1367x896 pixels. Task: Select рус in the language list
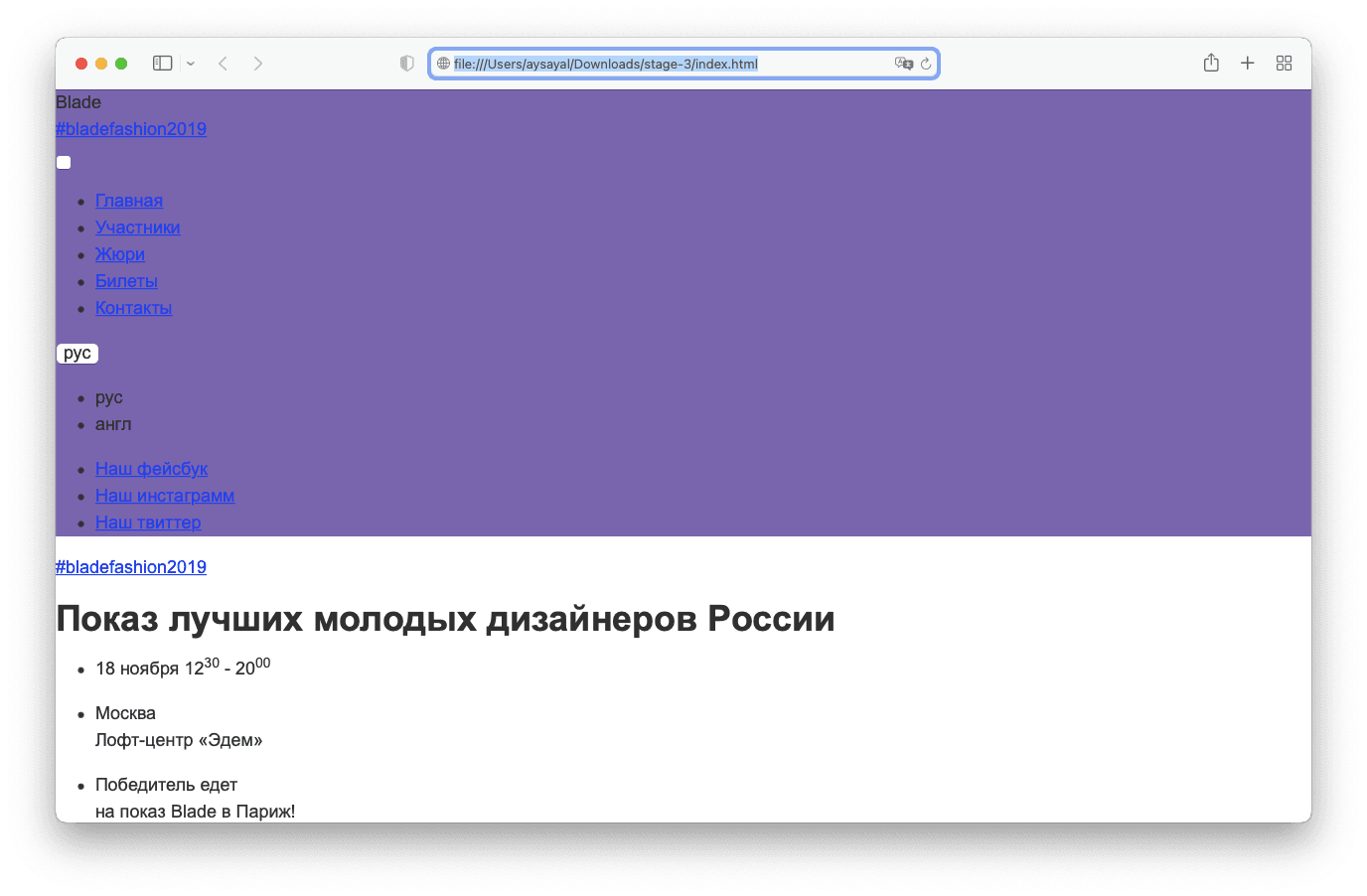pyautogui.click(x=109, y=397)
